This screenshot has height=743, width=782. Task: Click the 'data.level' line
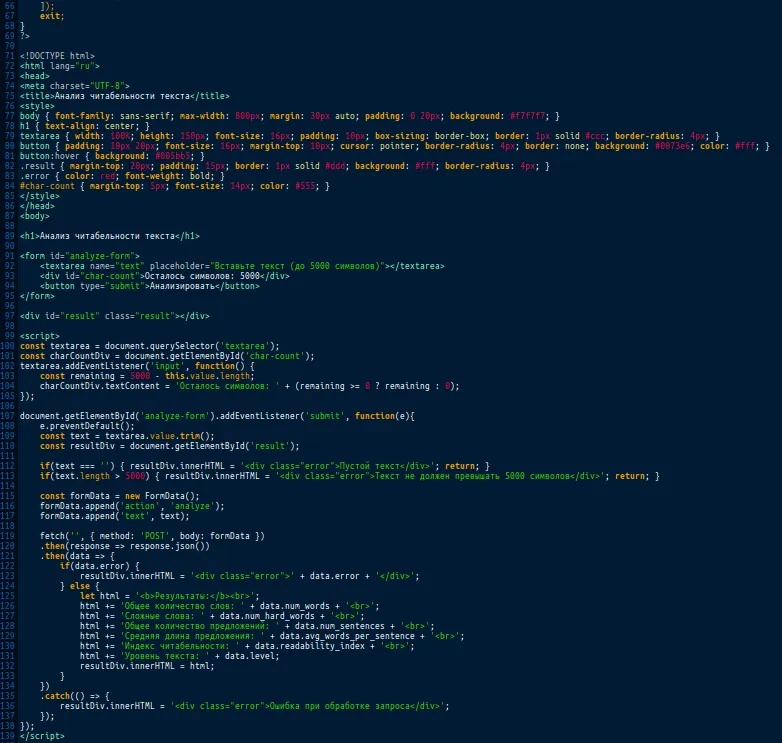tap(180, 656)
